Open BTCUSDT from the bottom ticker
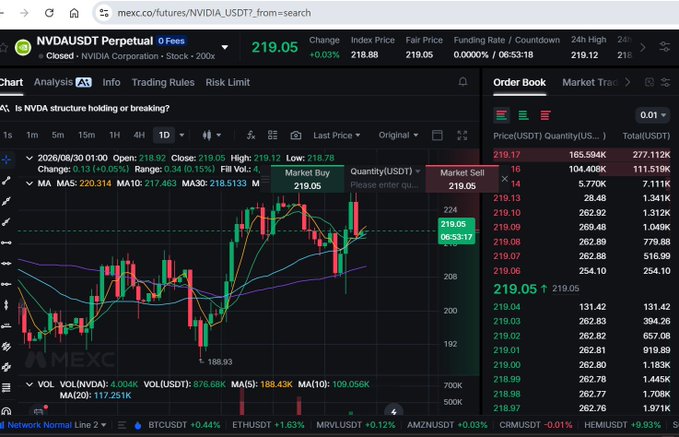The image size is (679, 437). click(184, 425)
